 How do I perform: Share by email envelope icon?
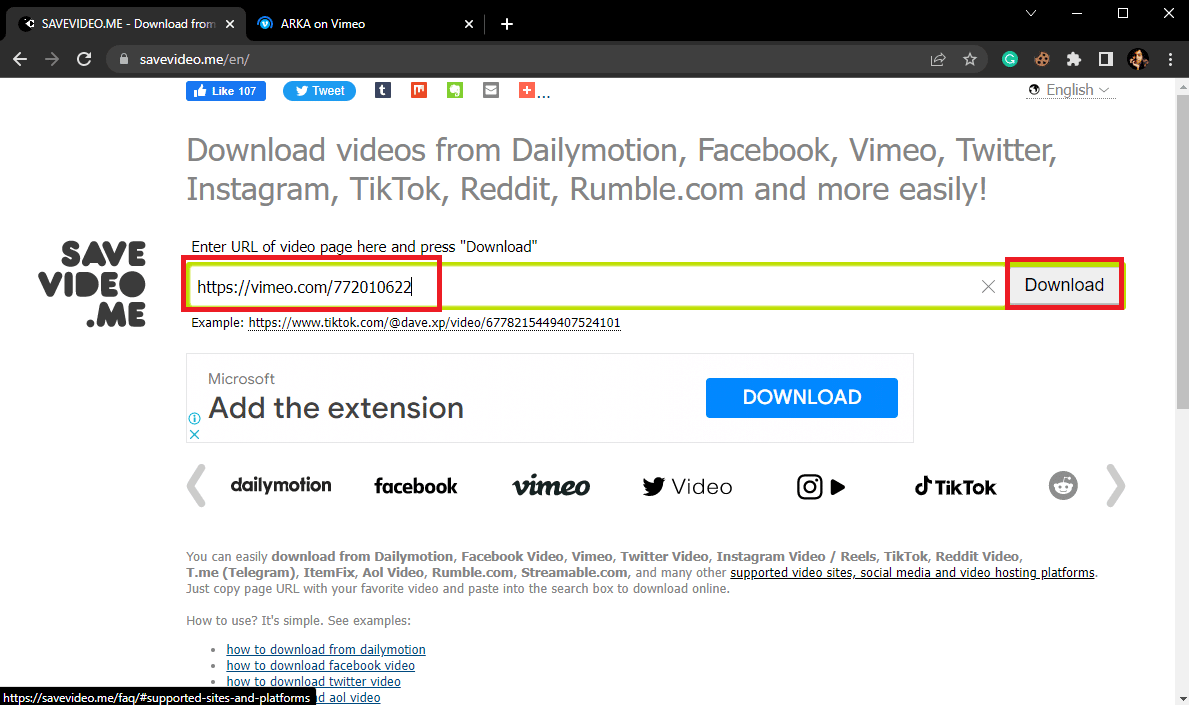pyautogui.click(x=491, y=90)
